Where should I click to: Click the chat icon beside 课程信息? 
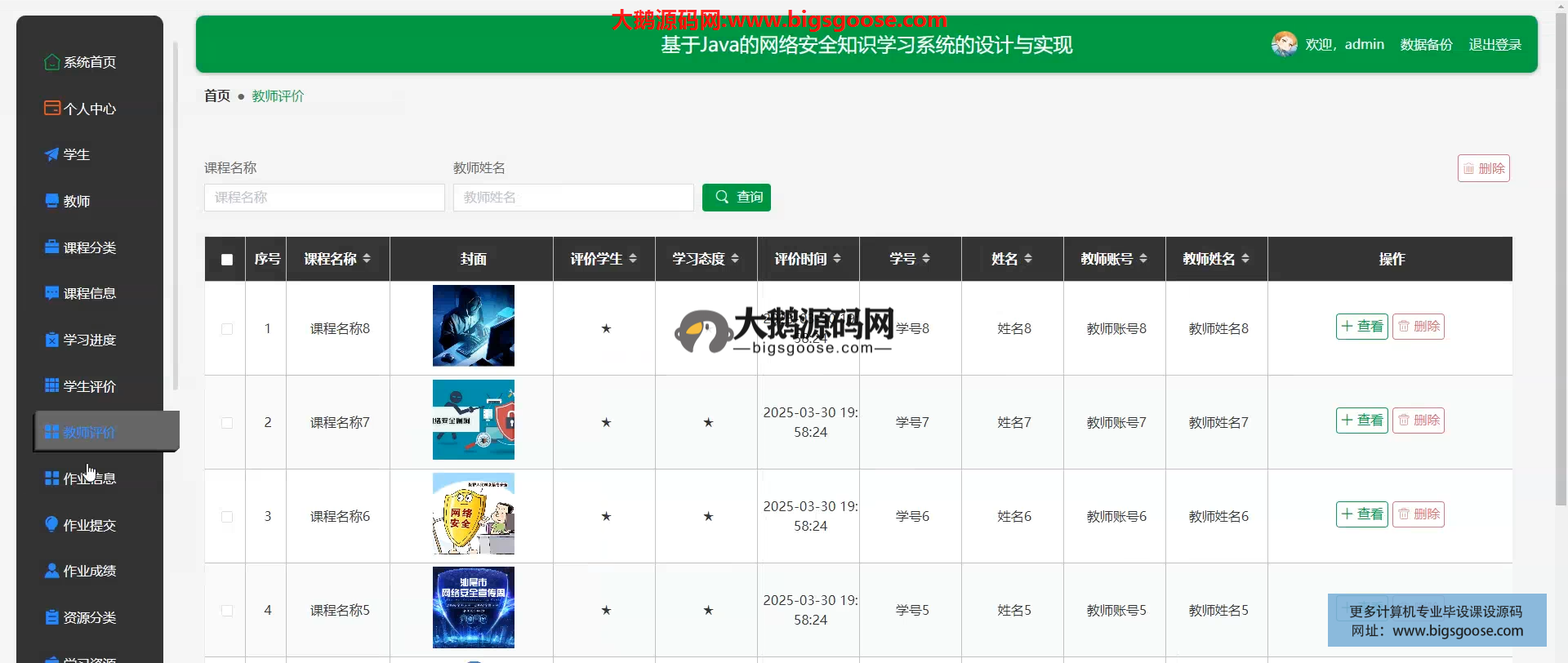click(51, 293)
